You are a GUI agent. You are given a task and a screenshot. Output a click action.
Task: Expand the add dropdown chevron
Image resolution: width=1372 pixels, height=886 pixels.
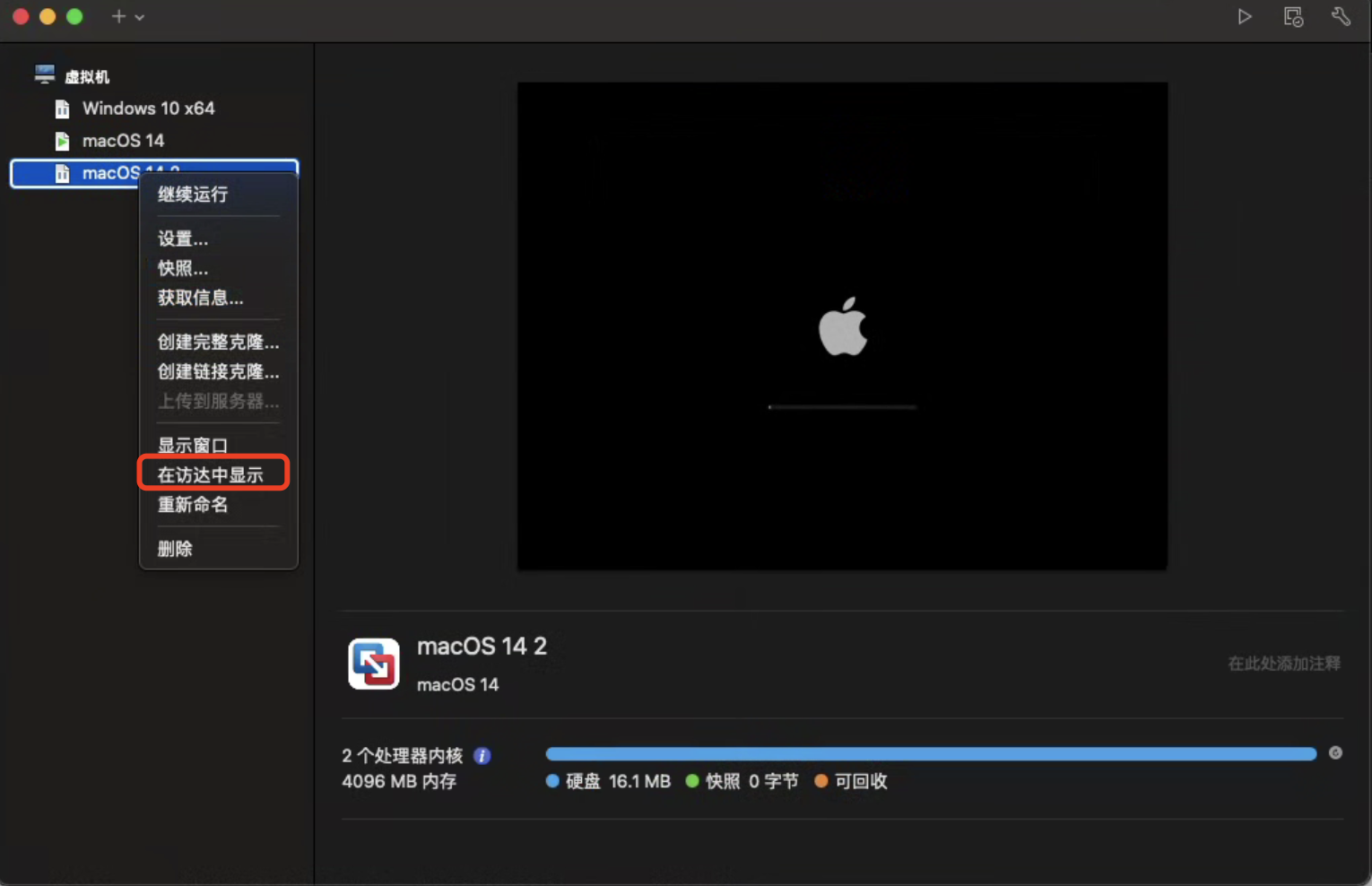click(x=139, y=17)
